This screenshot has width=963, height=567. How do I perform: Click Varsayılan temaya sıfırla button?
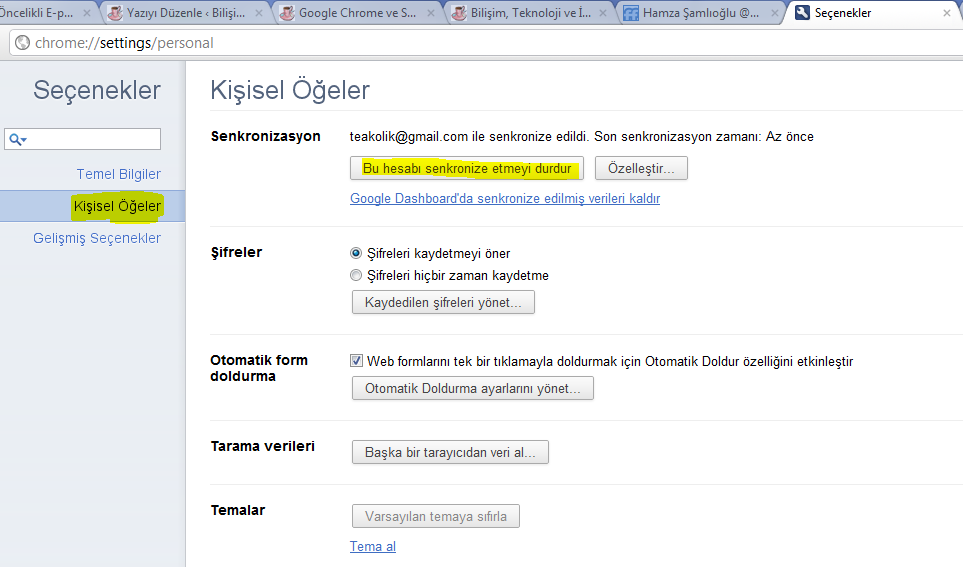point(435,516)
